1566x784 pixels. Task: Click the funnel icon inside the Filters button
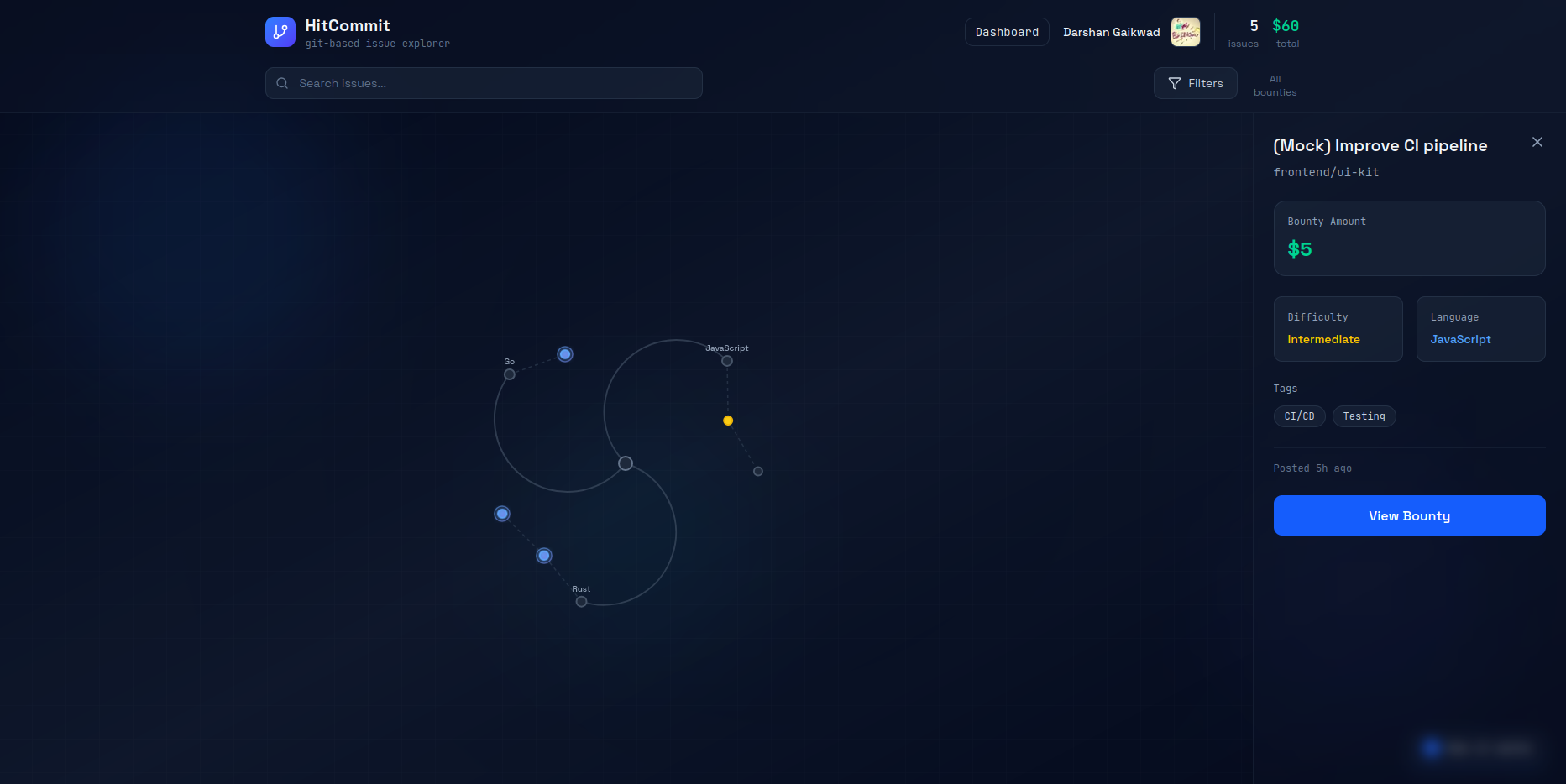1175,83
